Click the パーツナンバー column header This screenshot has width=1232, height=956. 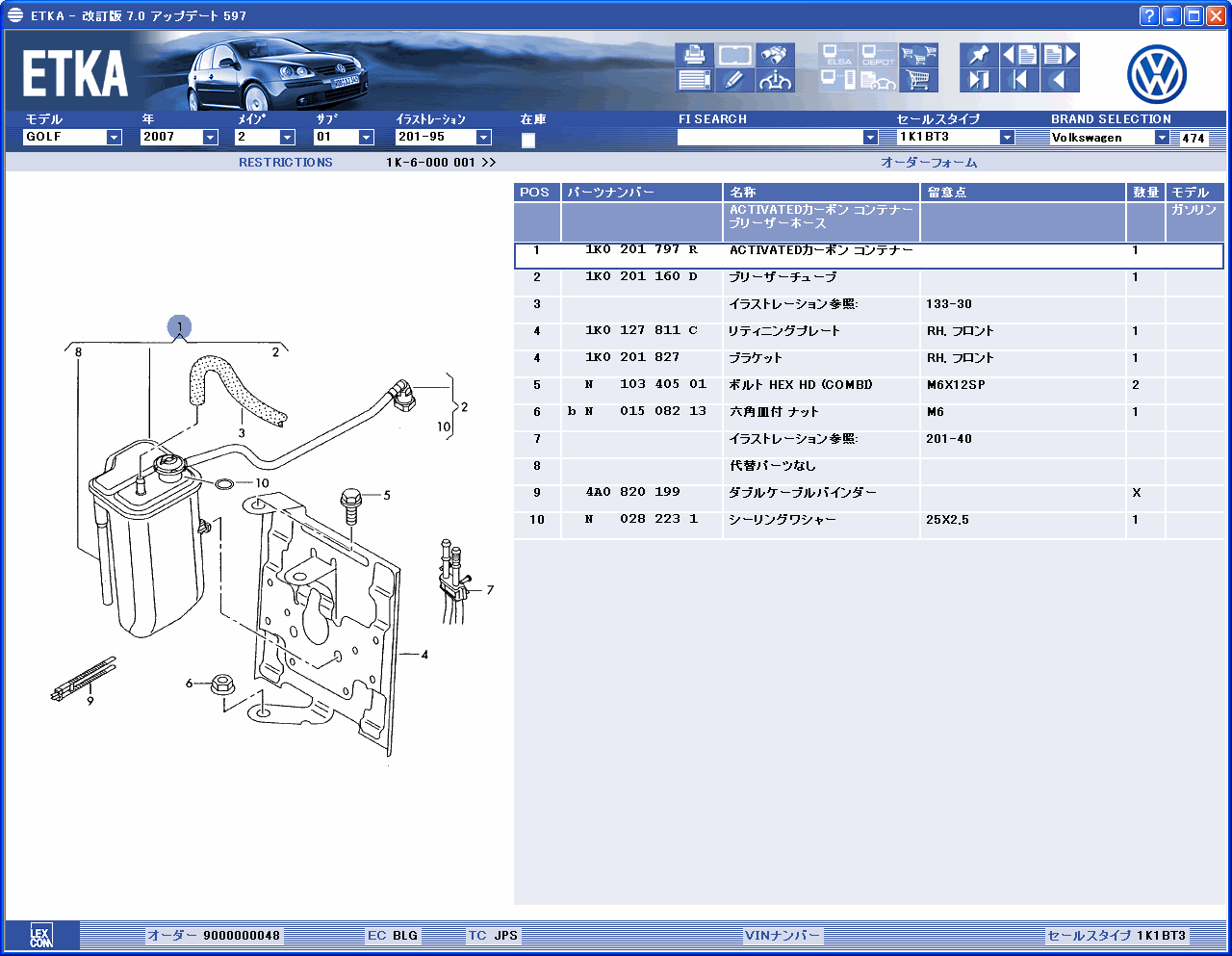(642, 193)
